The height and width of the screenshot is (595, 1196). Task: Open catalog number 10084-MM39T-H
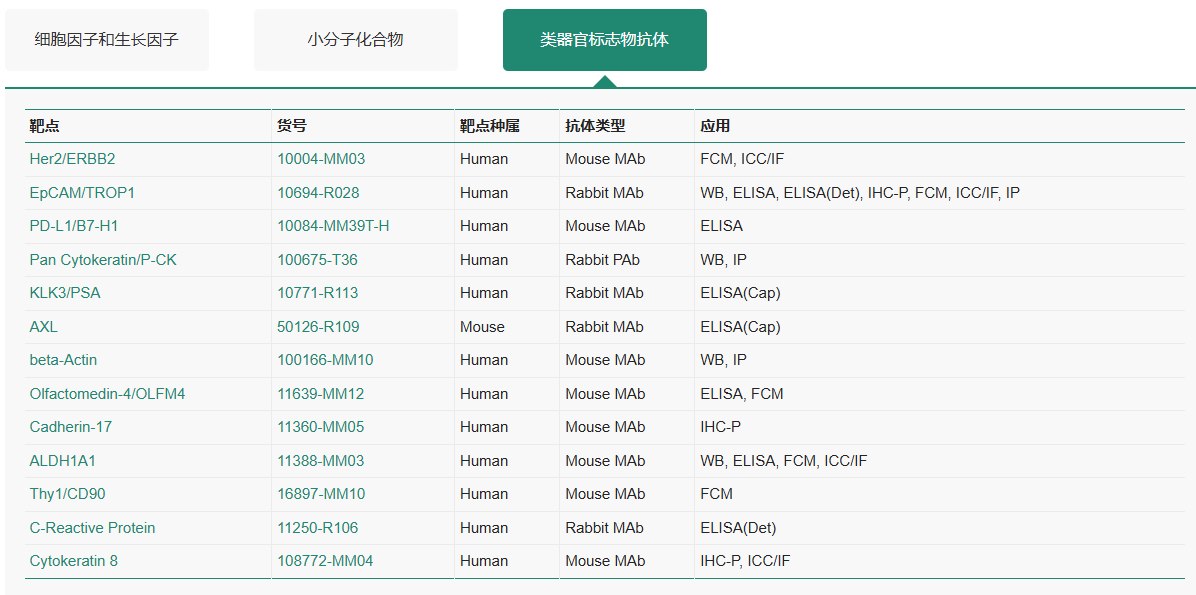tap(333, 227)
